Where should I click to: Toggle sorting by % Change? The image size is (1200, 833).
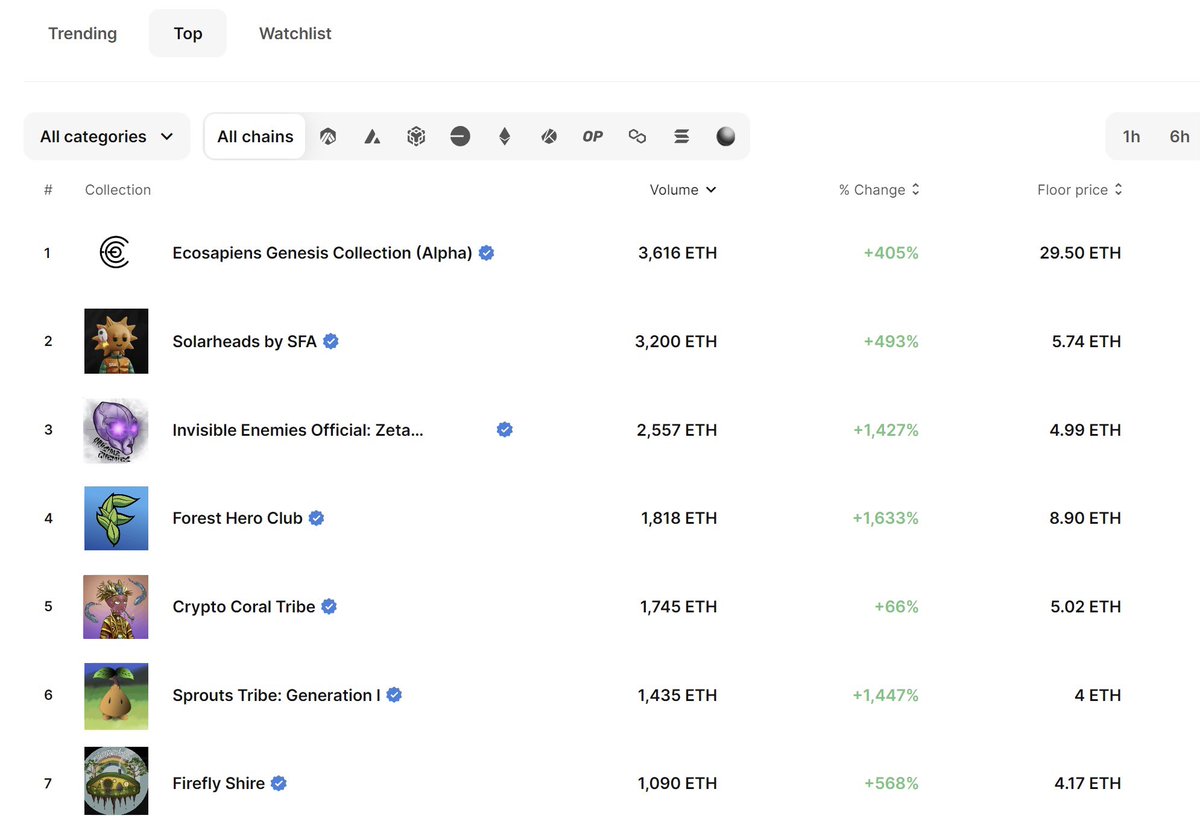point(879,189)
